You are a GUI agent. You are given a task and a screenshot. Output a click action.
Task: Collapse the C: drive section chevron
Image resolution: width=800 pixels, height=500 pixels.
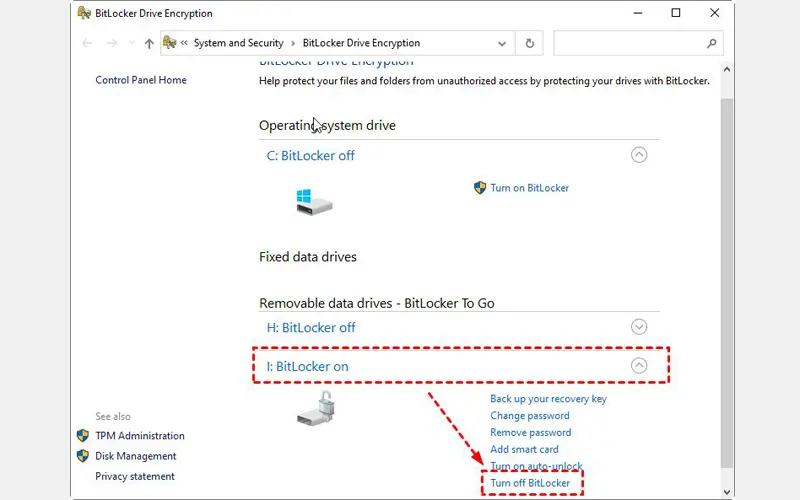[x=639, y=155]
